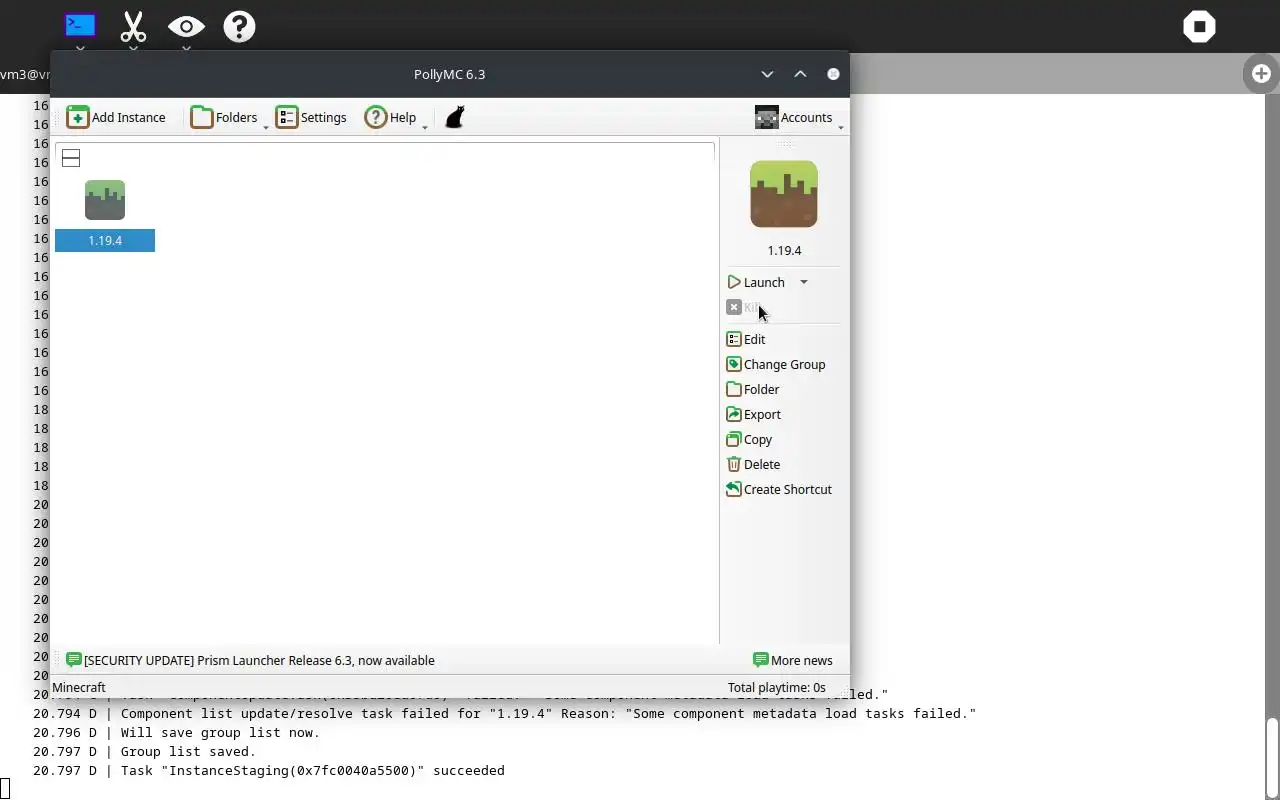Click the large dirt block instance icon
Viewport: 1280px width, 800px height.
click(x=784, y=194)
